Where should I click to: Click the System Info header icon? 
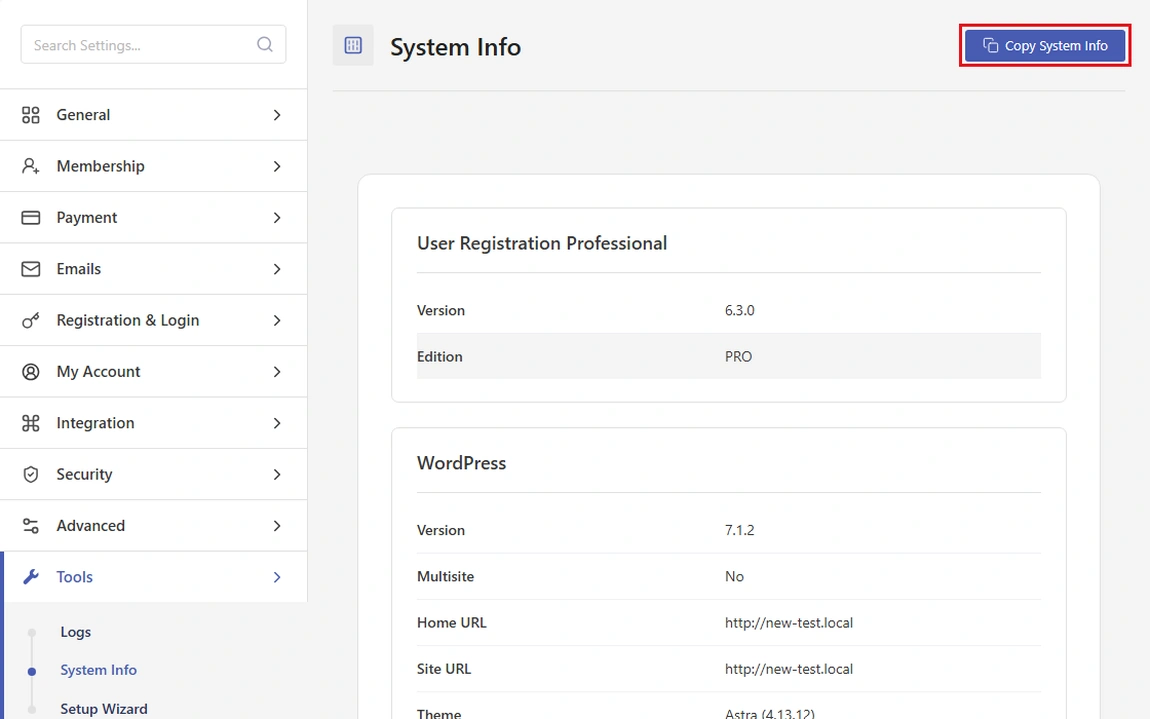point(353,45)
